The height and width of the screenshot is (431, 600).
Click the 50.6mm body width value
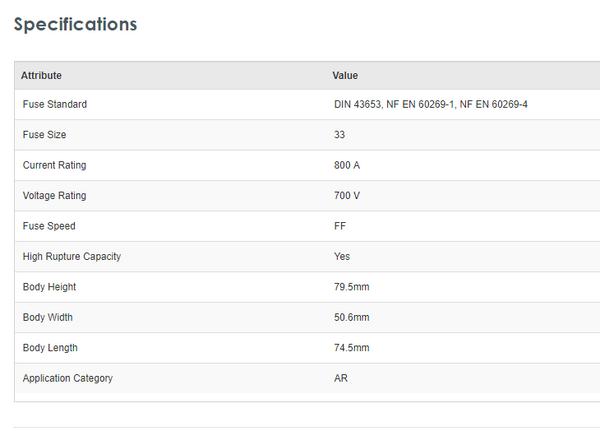352,318
